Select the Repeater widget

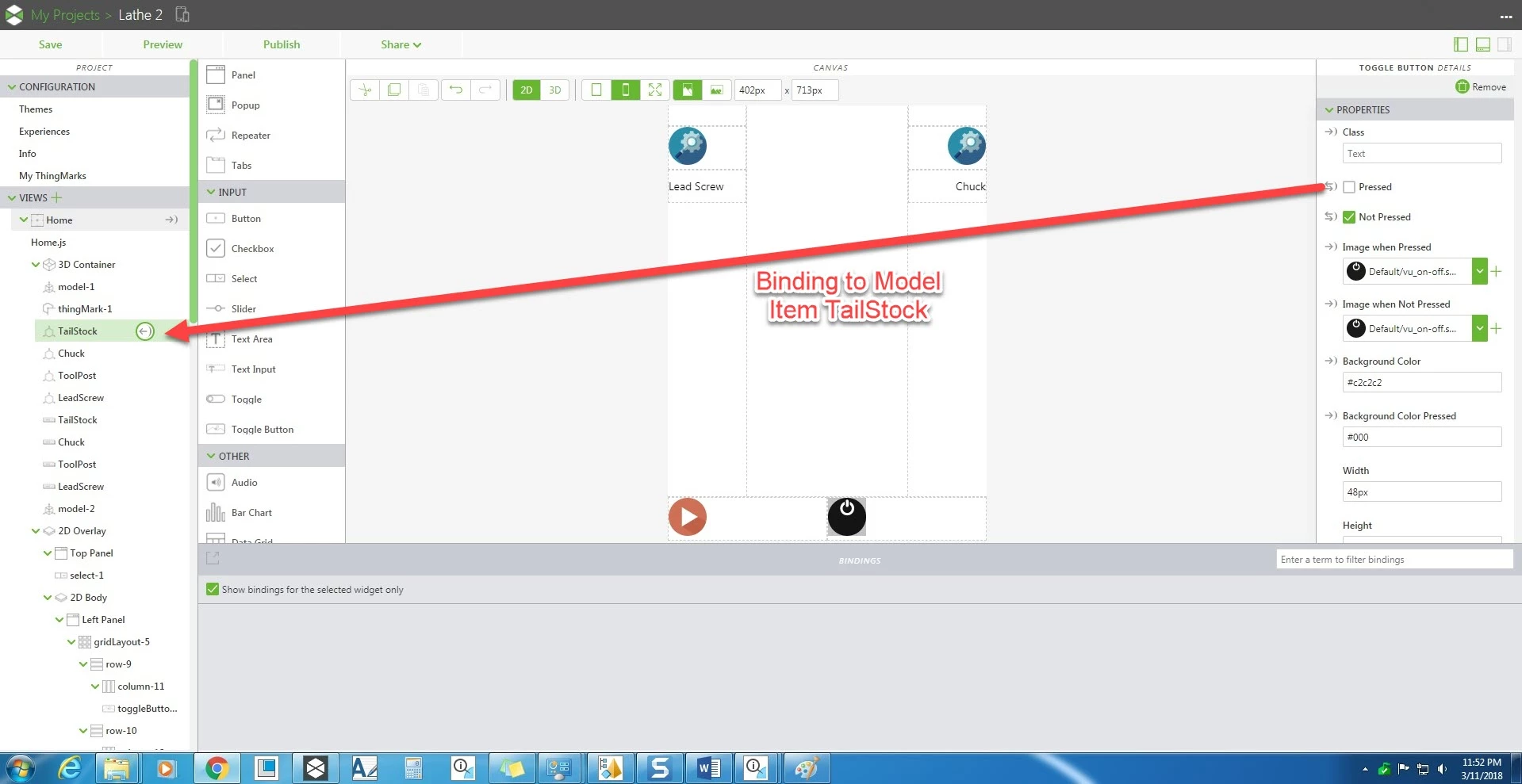pyautogui.click(x=251, y=136)
